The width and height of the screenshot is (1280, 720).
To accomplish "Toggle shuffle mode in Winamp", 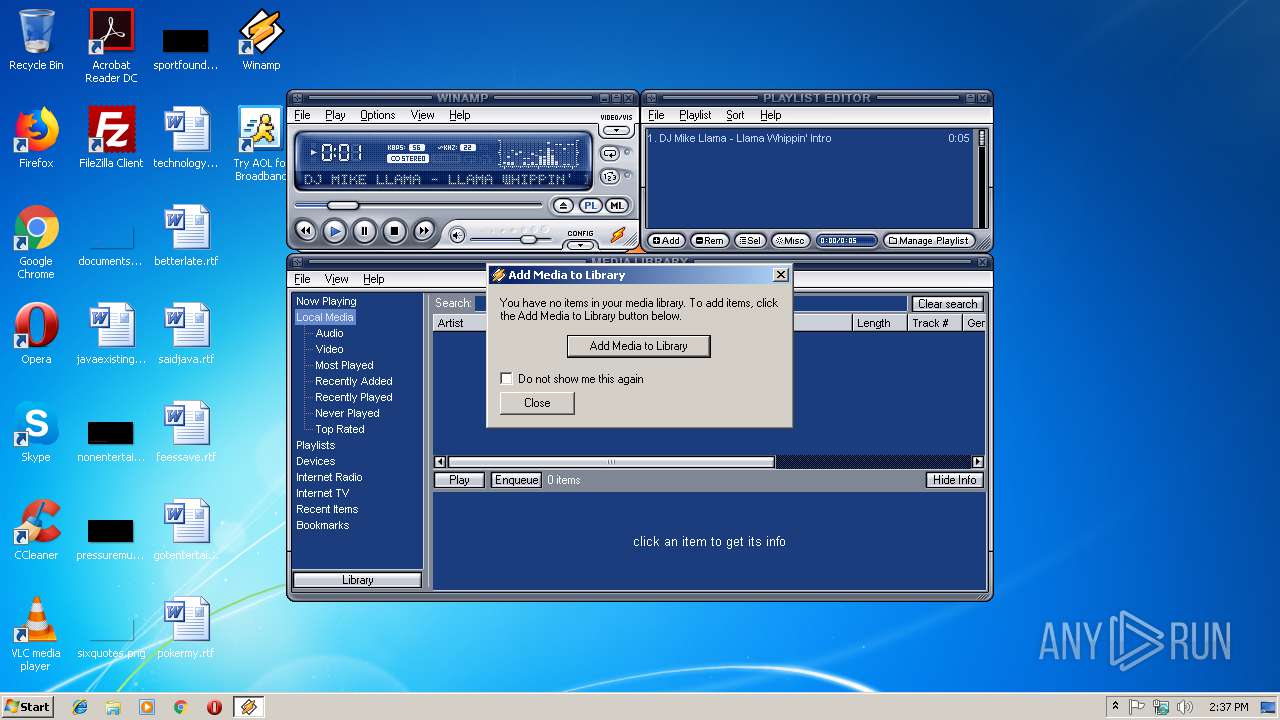I will [x=610, y=177].
